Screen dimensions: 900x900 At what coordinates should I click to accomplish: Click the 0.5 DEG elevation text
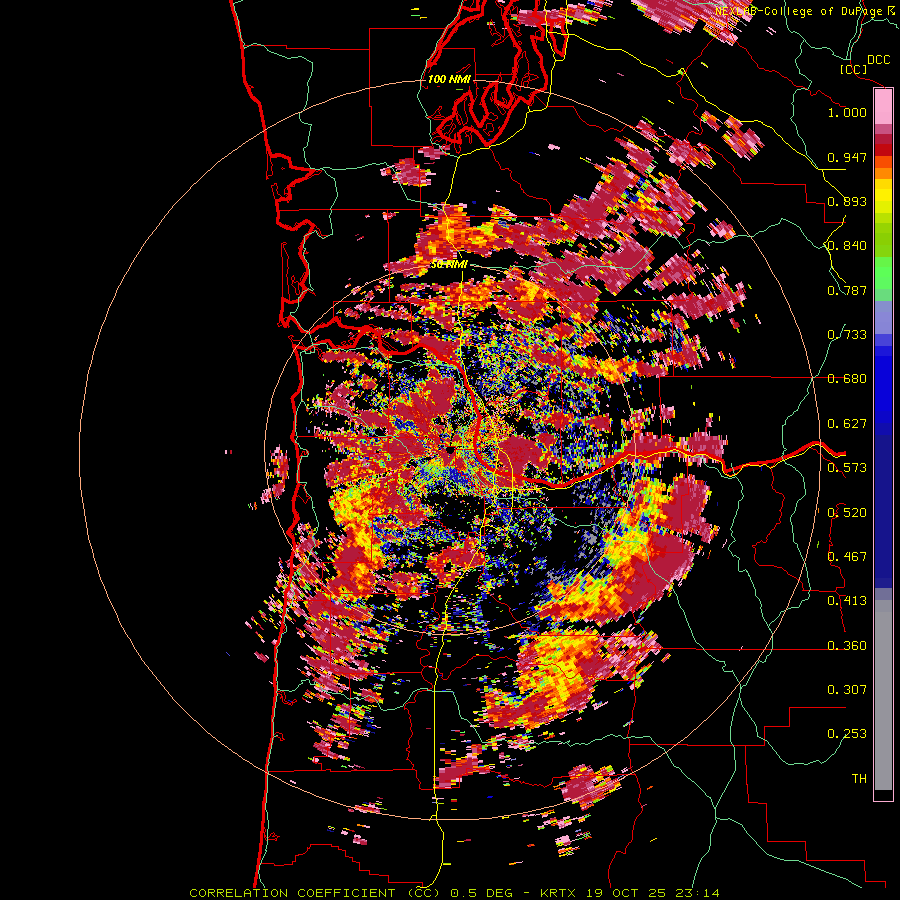coord(482,893)
